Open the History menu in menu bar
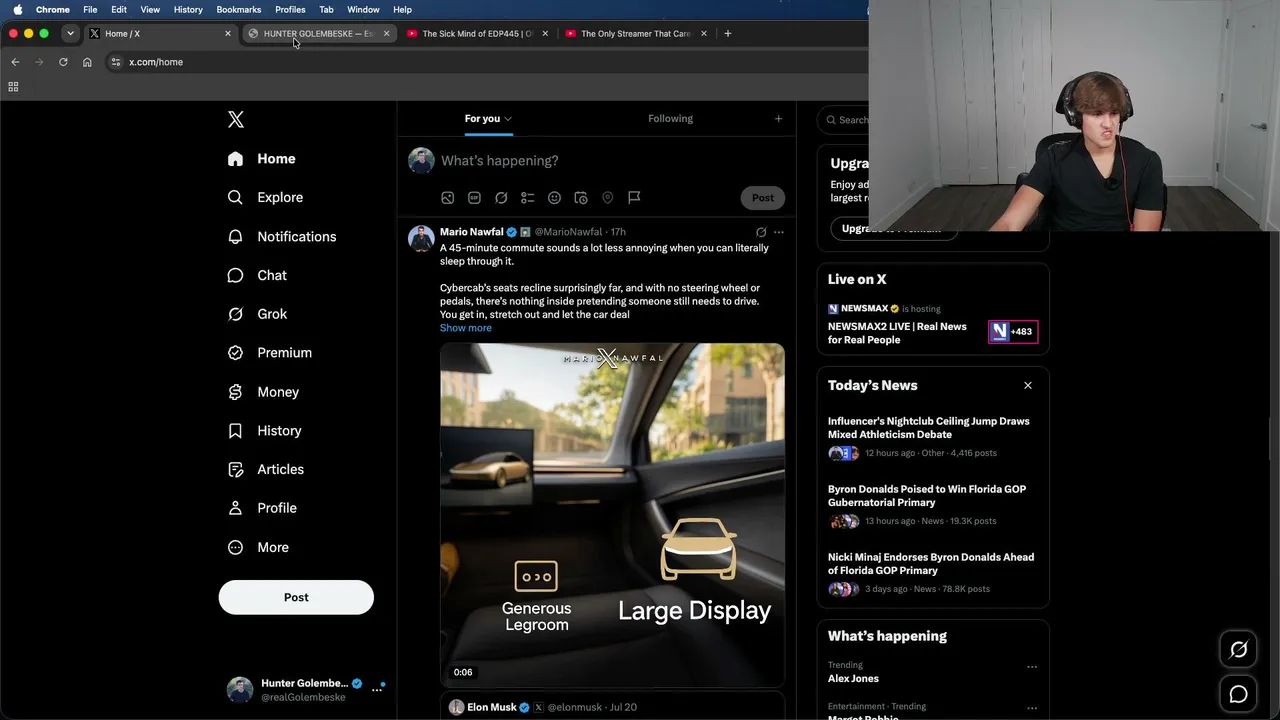The image size is (1280, 720). (188, 10)
